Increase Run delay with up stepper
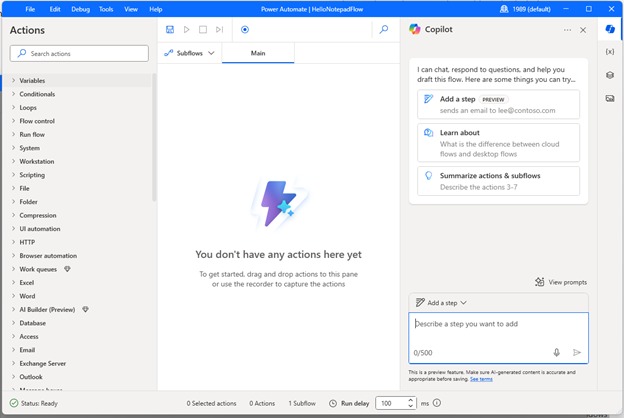 pyautogui.click(x=411, y=400)
